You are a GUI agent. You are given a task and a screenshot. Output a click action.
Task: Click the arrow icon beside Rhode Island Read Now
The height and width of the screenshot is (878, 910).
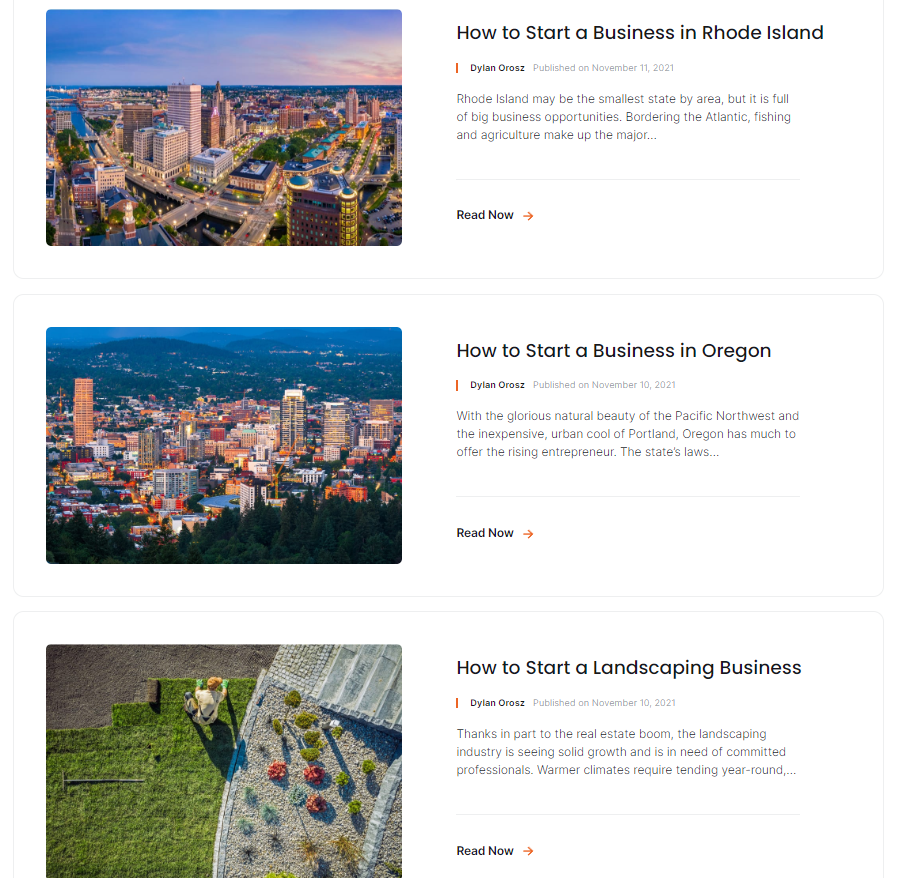pyautogui.click(x=528, y=216)
